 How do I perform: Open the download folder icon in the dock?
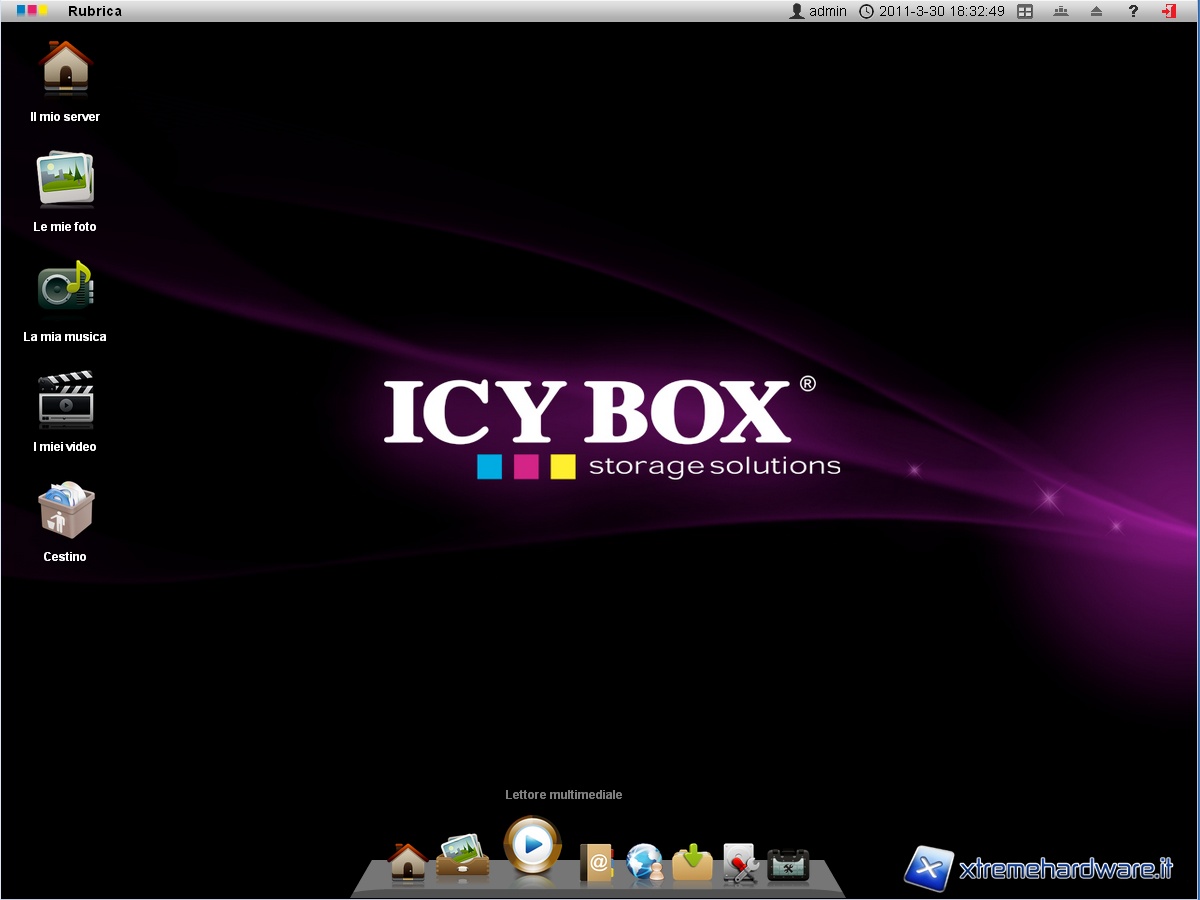pyautogui.click(x=692, y=862)
